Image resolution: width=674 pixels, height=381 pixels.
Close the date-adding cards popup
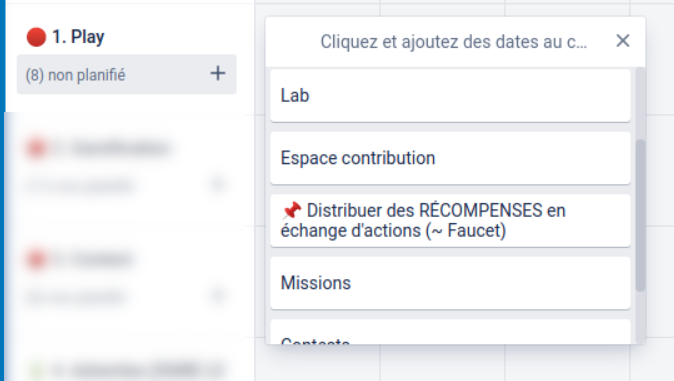622,41
